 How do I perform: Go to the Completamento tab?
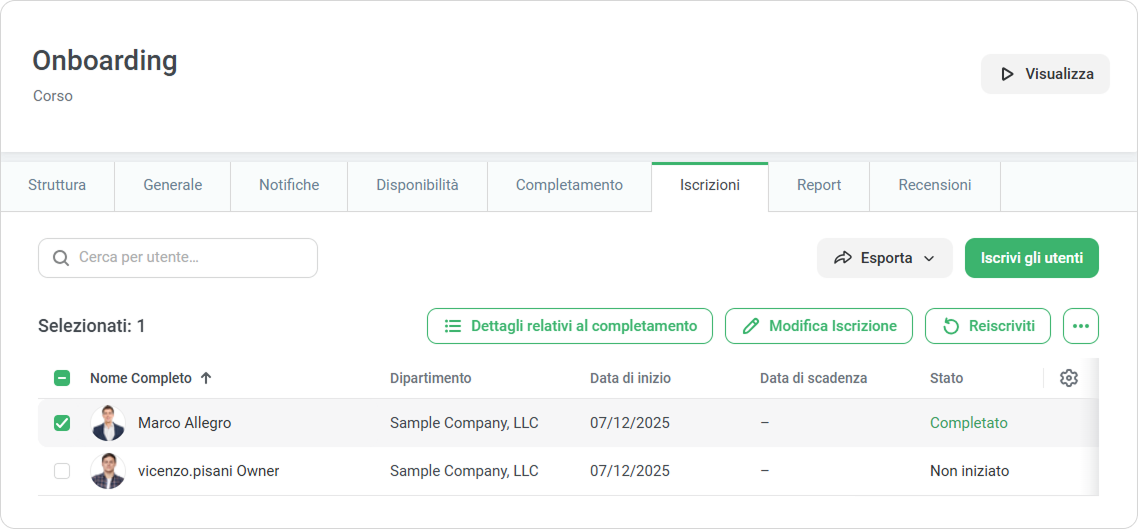[569, 185]
